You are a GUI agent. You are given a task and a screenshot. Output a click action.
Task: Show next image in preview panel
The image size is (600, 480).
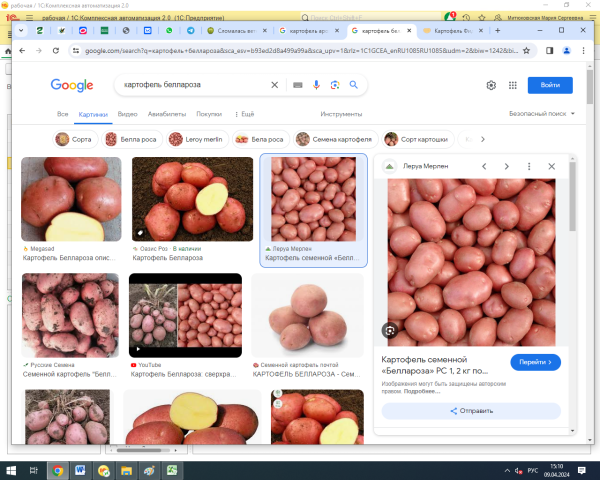tap(507, 166)
